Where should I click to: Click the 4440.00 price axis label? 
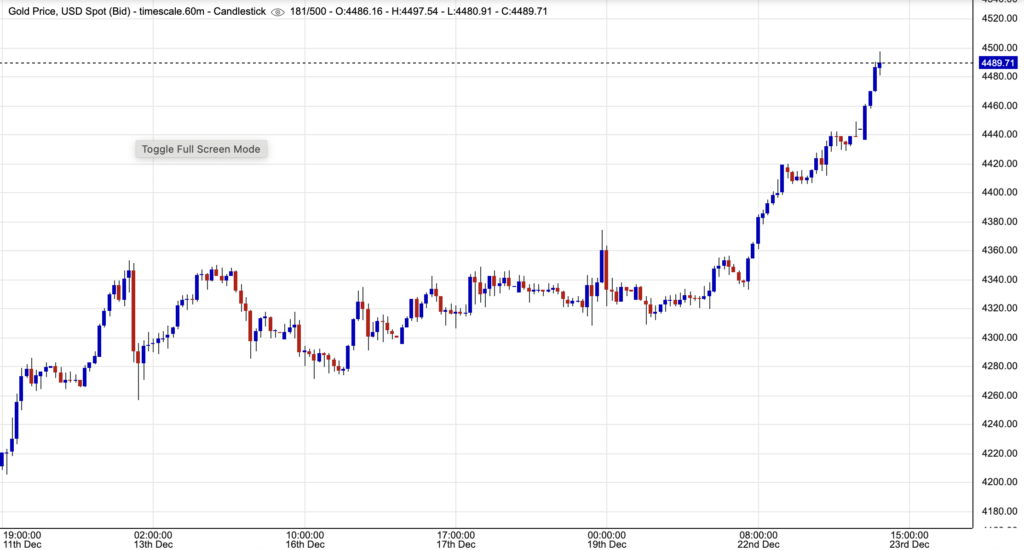click(x=999, y=134)
